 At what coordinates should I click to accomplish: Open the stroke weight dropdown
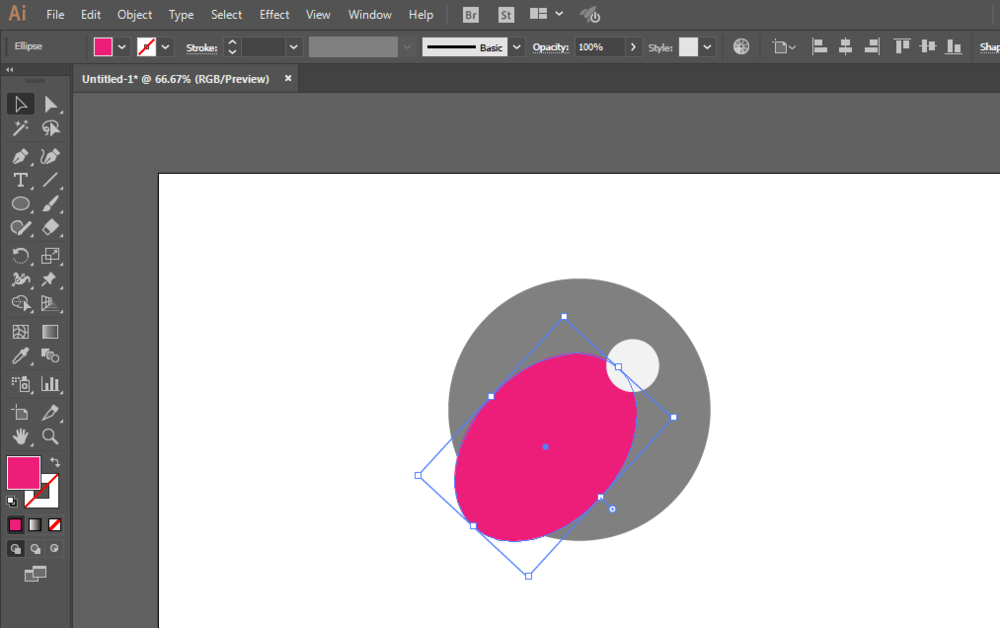pyautogui.click(x=293, y=47)
